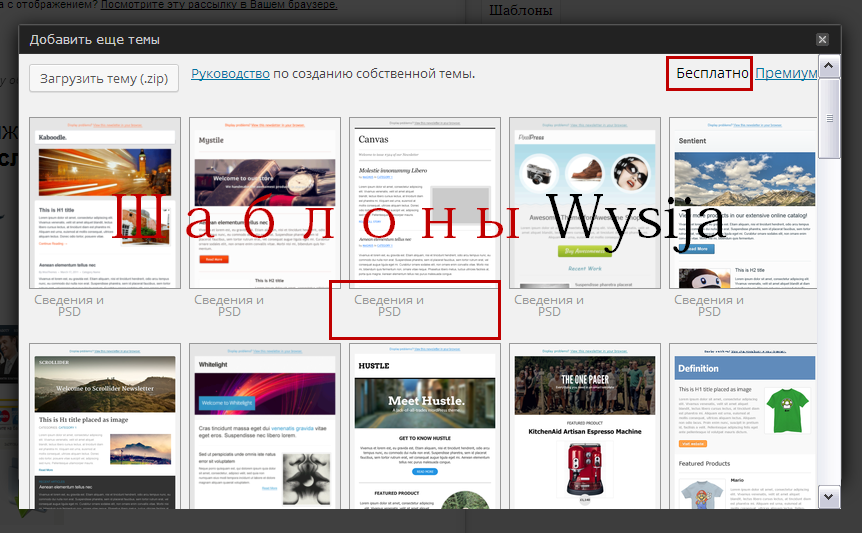Select the Kaboodle theme thumbnail
Screen dimensions: 862x533
click(x=105, y=203)
